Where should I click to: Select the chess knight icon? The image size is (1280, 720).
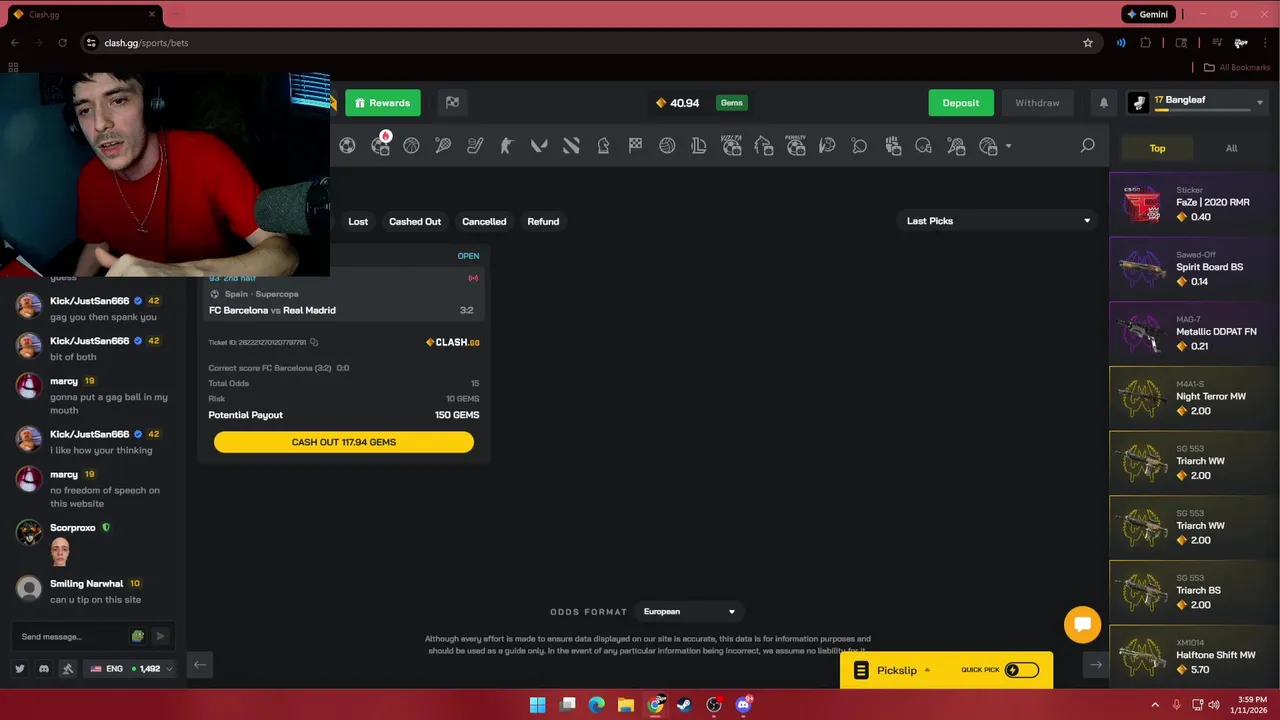pyautogui.click(x=603, y=146)
